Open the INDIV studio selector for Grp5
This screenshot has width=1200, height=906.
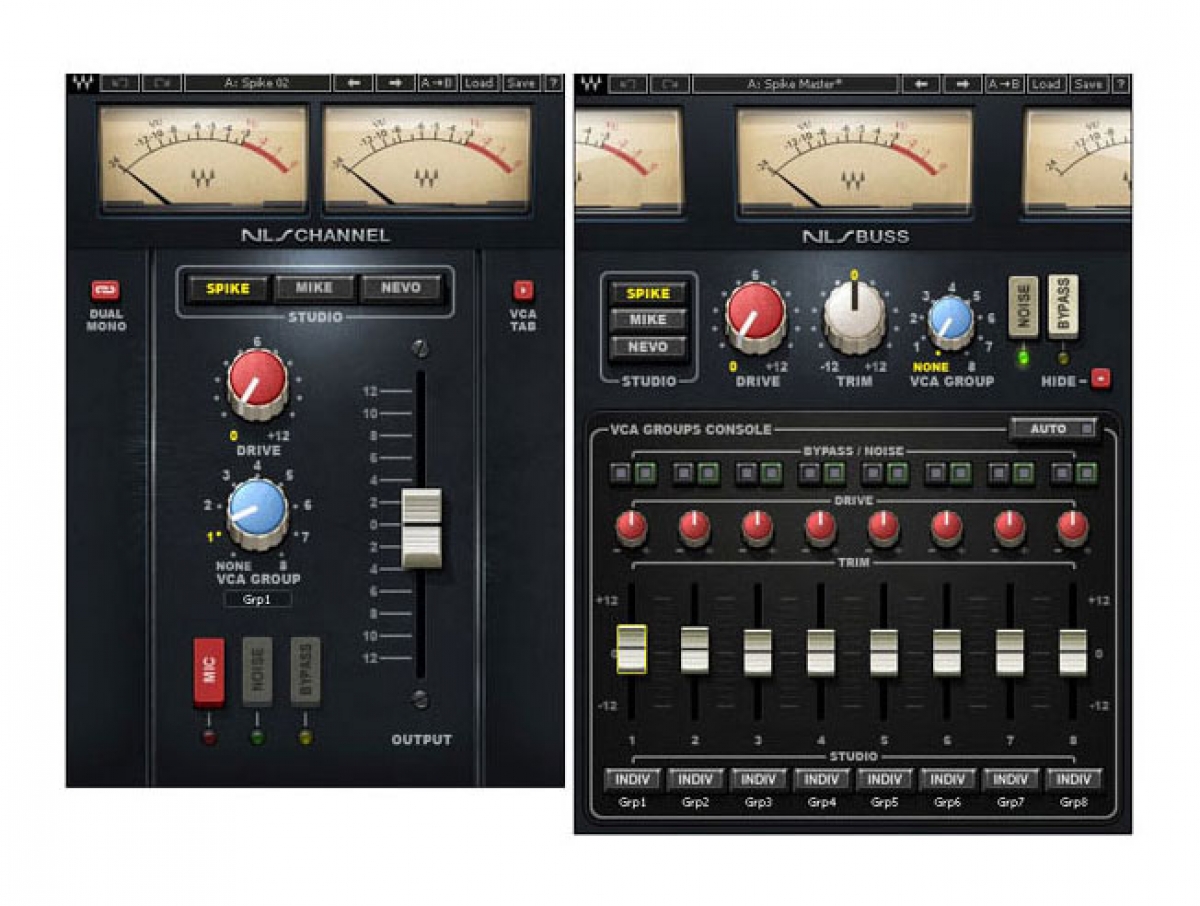pos(885,779)
